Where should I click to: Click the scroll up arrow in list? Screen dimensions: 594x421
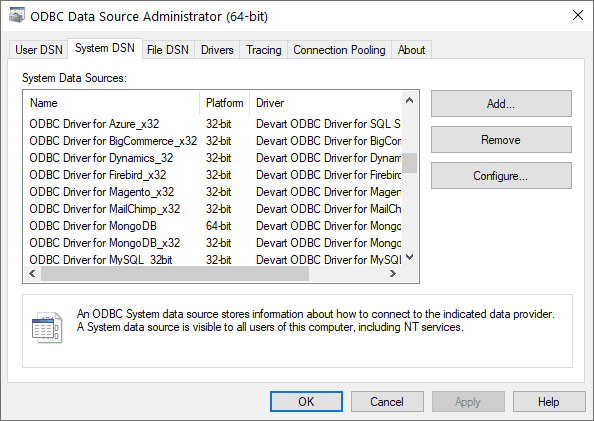(x=410, y=100)
